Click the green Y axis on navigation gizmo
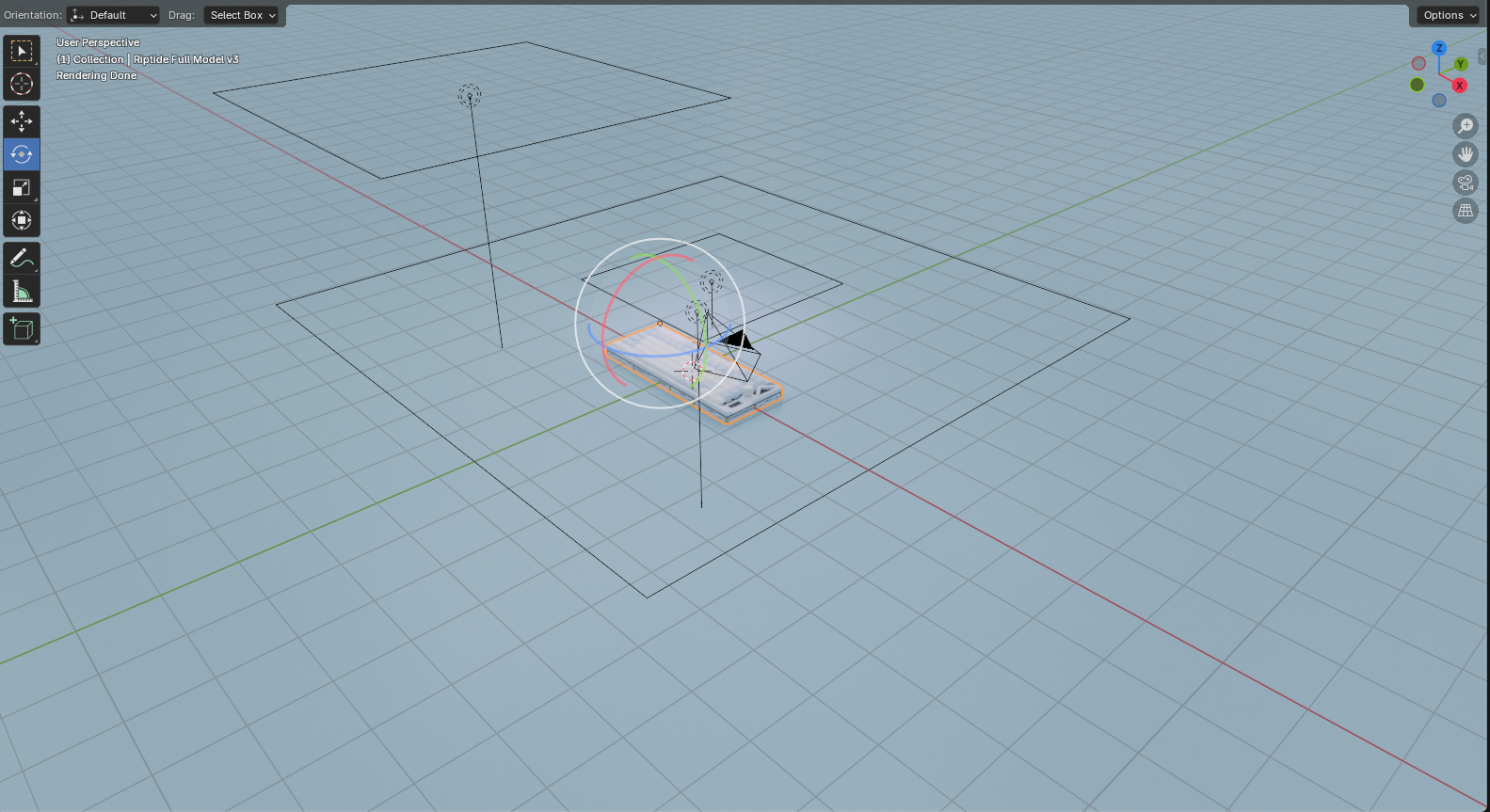 tap(1461, 64)
